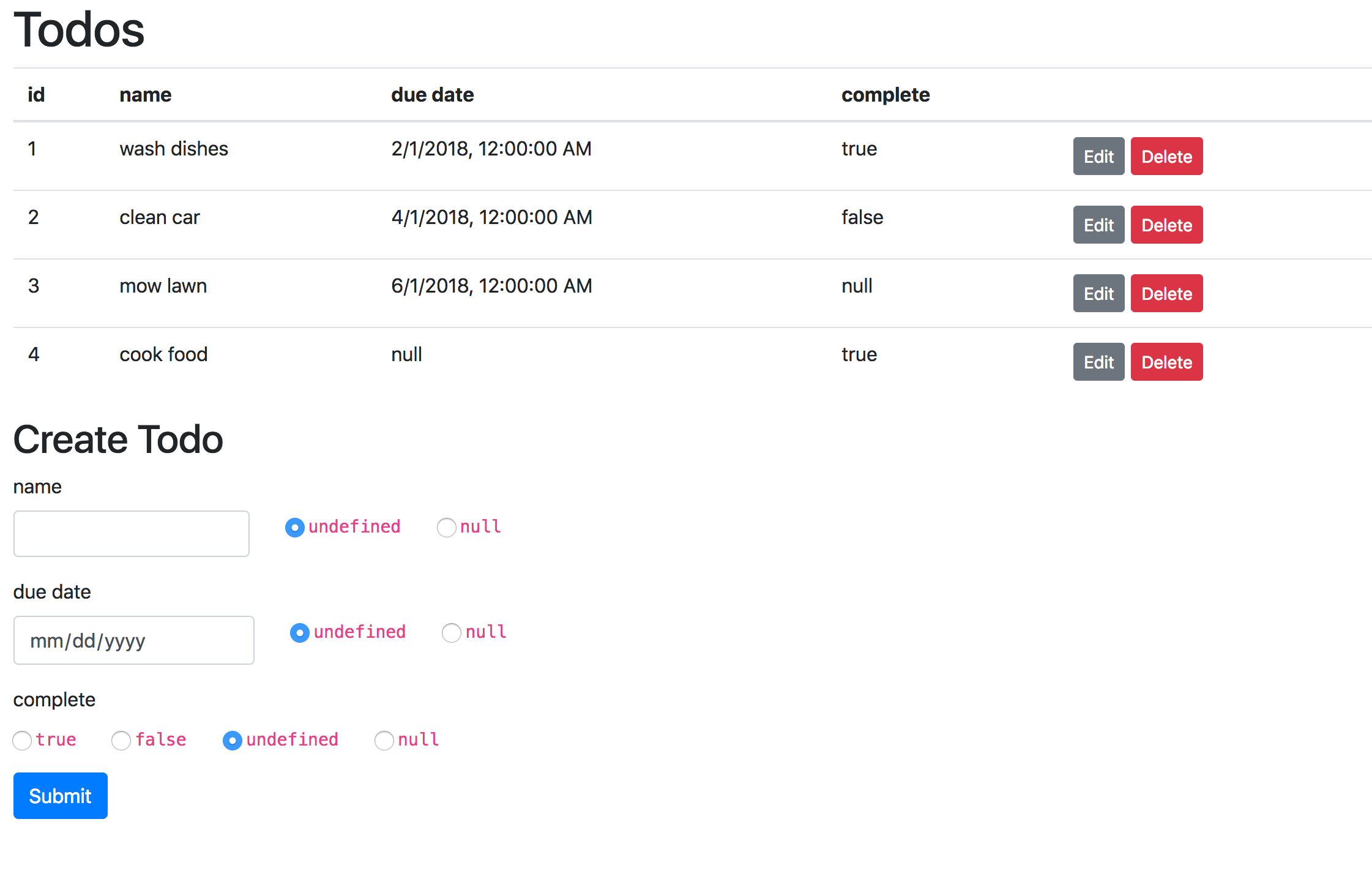
Task: Delete the cook food todo
Action: tap(1166, 362)
